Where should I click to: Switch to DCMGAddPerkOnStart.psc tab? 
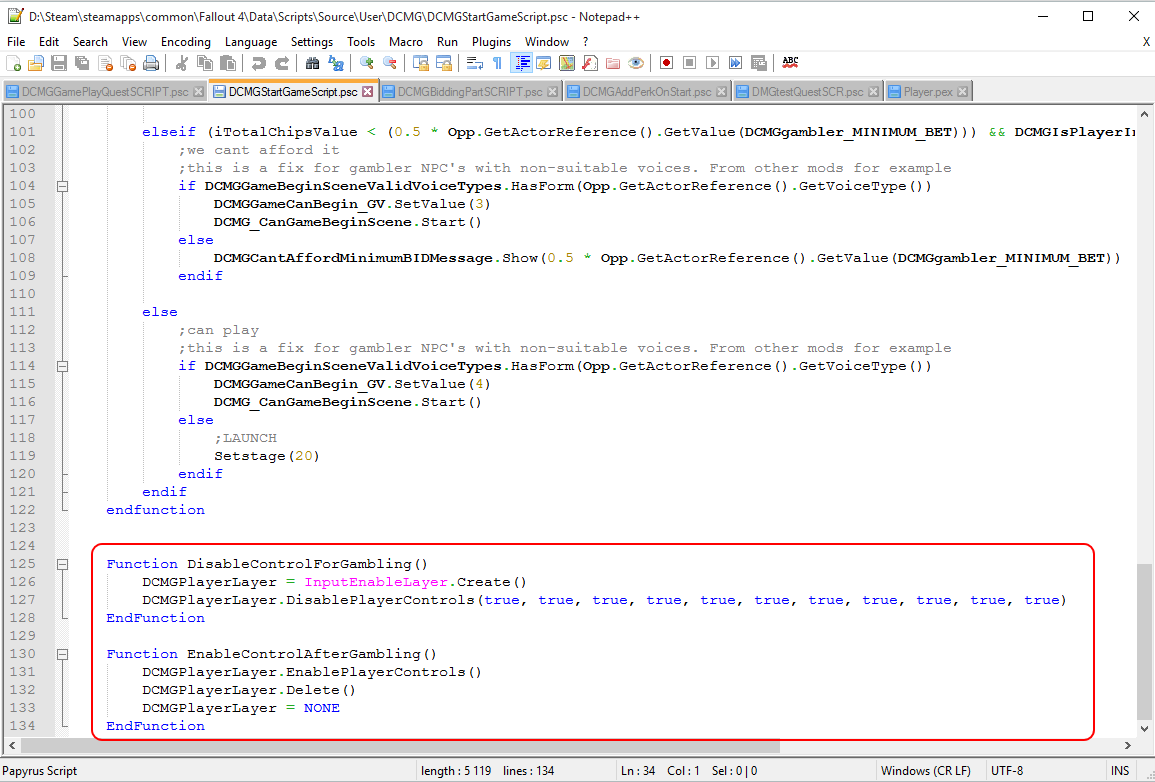[647, 92]
